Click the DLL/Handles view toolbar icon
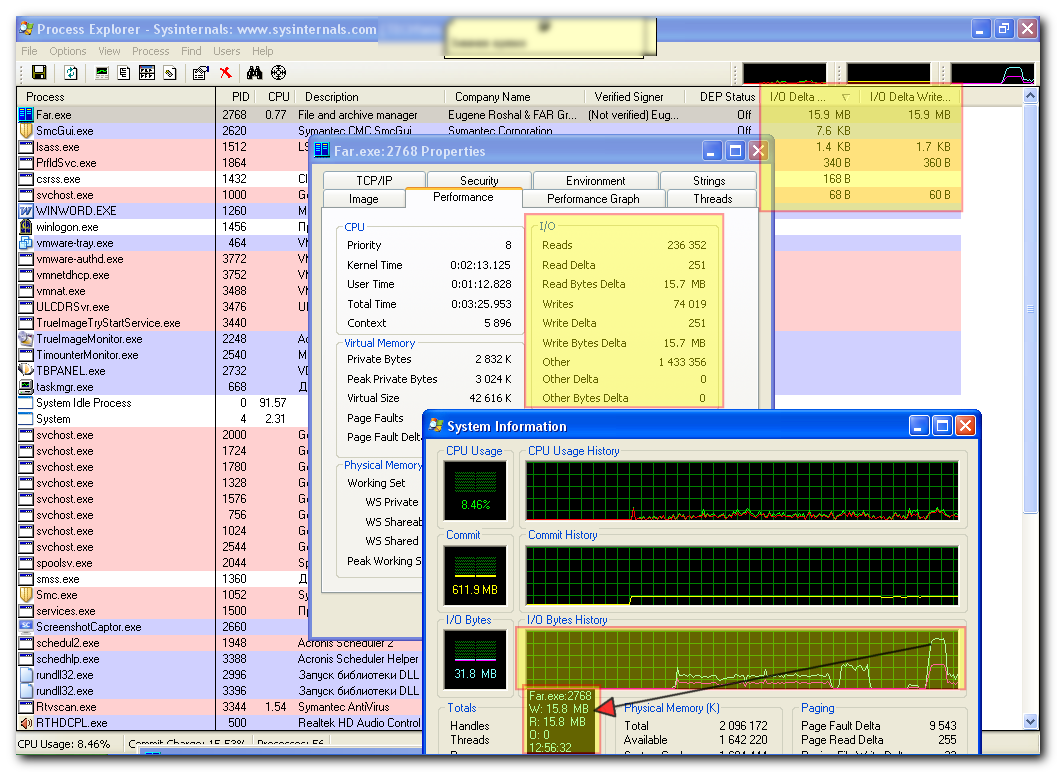 pos(170,73)
